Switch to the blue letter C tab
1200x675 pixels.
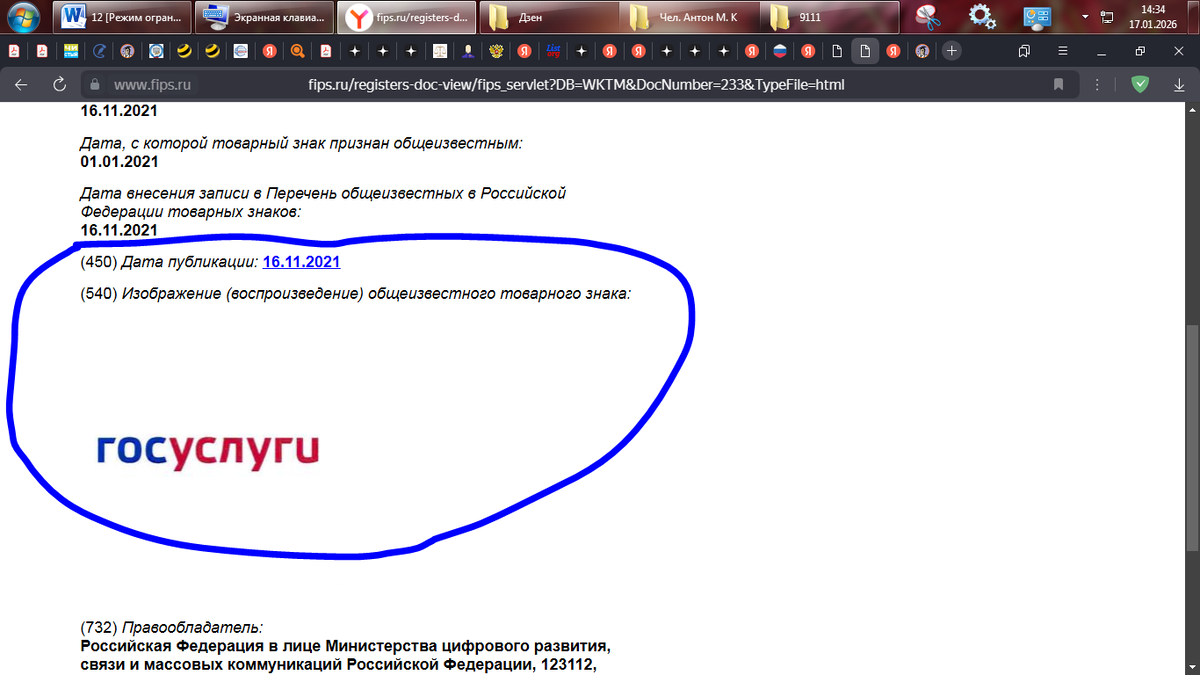(100, 50)
